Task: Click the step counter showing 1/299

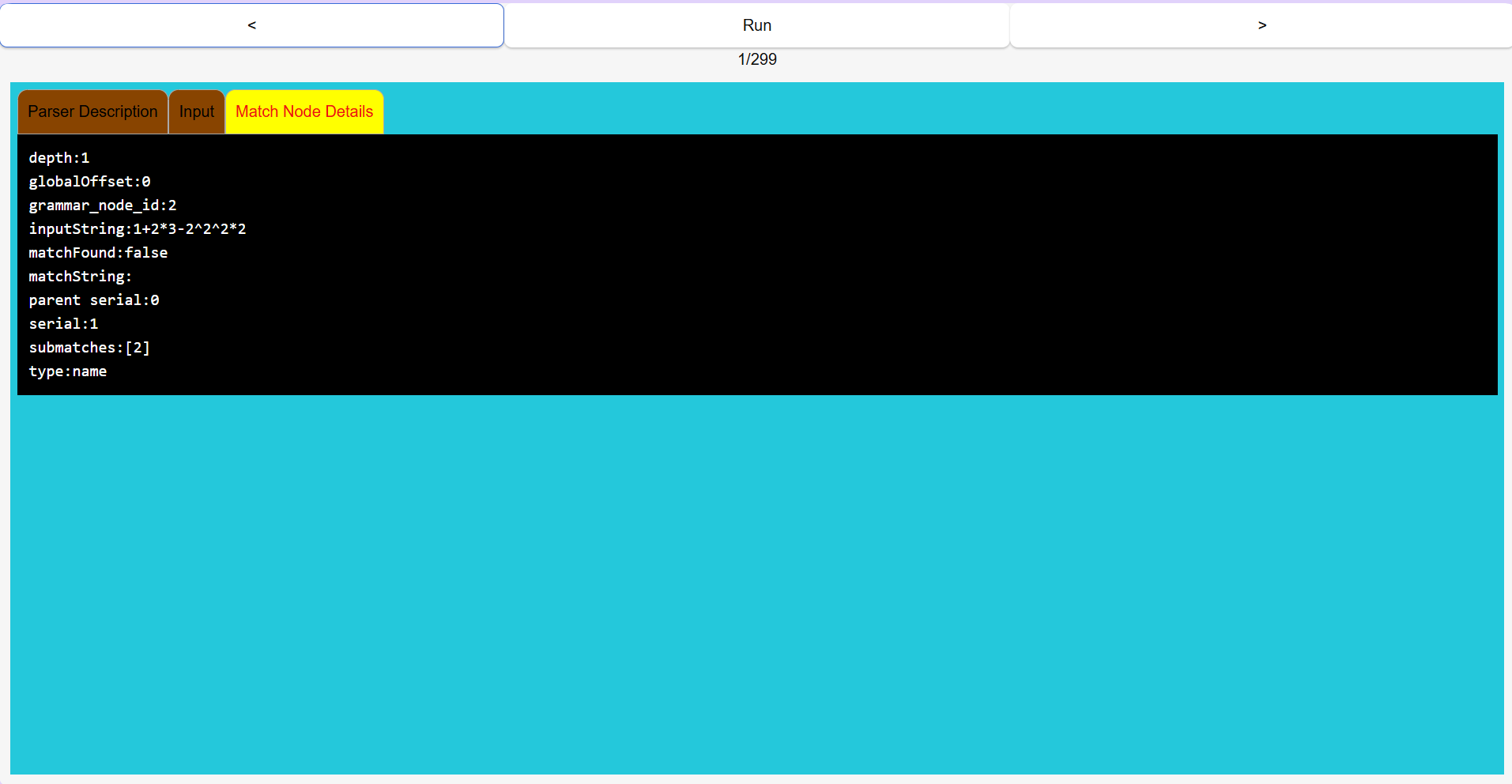Action: [756, 59]
